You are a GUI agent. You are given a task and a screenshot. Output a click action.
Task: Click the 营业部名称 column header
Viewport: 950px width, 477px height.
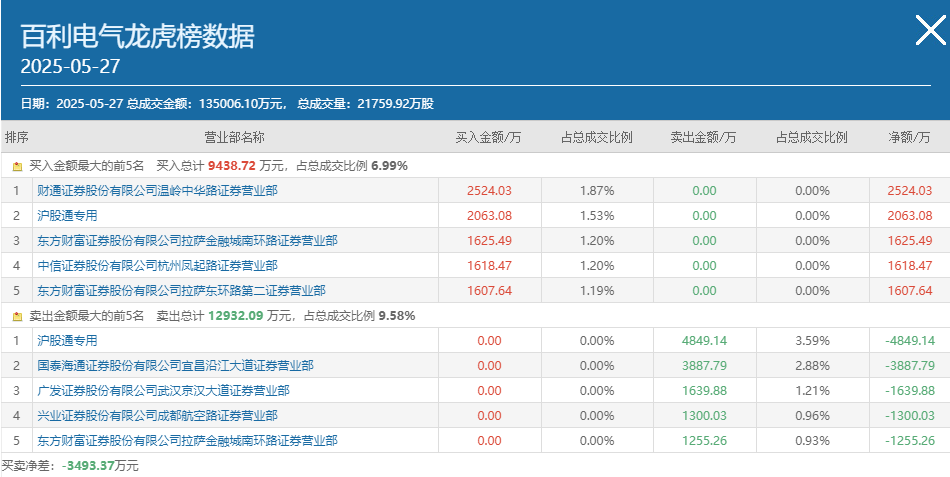234,138
